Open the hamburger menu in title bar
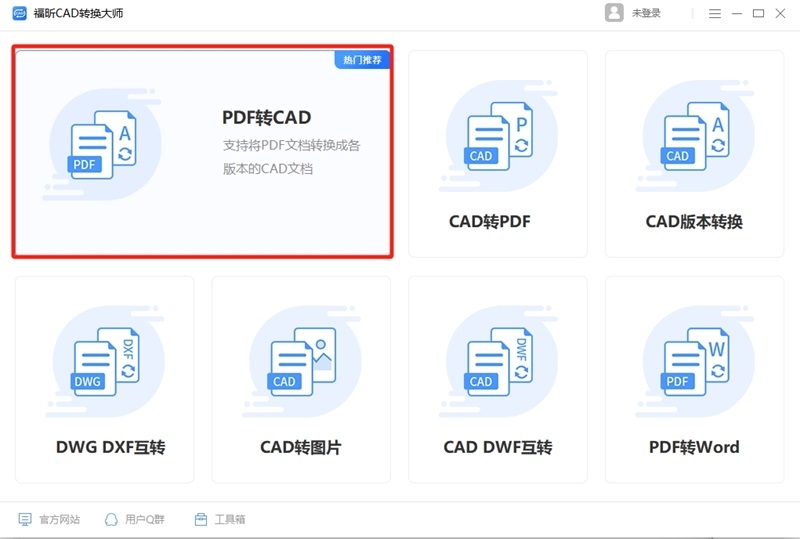The height and width of the screenshot is (539, 800). [x=715, y=13]
